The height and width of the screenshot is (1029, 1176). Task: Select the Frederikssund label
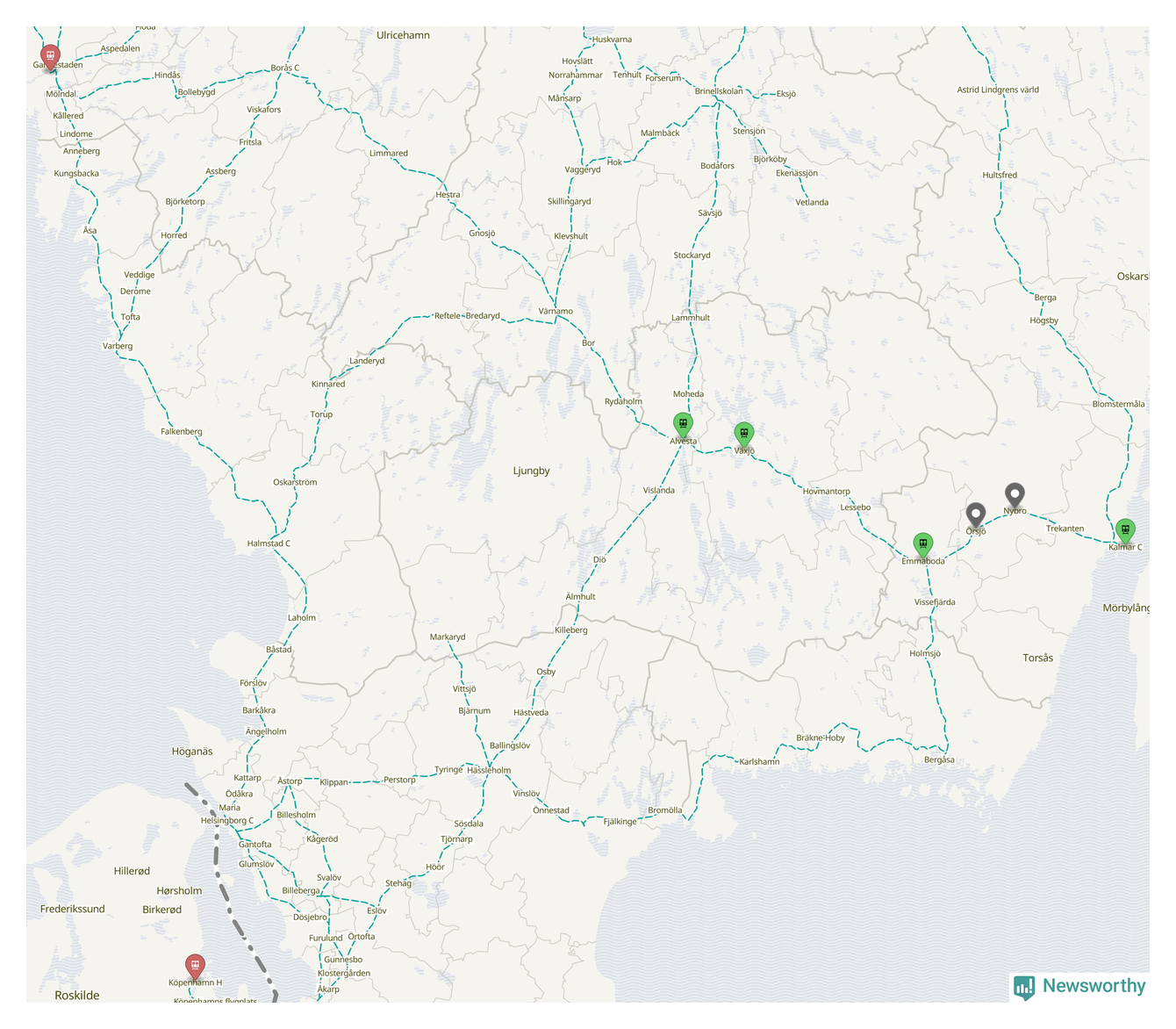tap(72, 909)
